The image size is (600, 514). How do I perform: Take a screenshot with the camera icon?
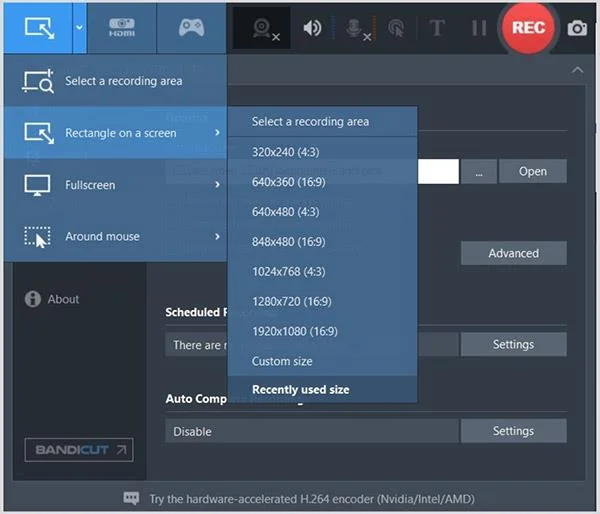(x=577, y=28)
